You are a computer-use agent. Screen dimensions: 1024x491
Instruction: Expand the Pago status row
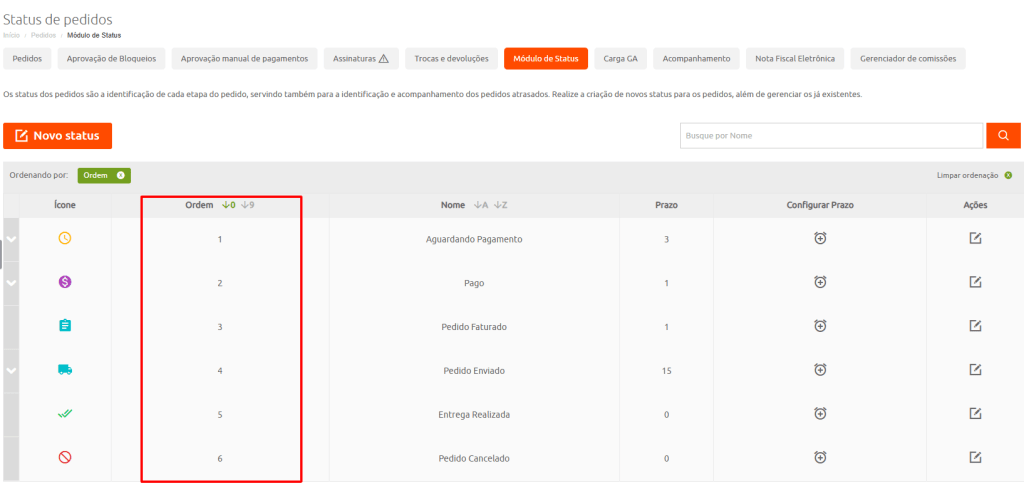11,283
